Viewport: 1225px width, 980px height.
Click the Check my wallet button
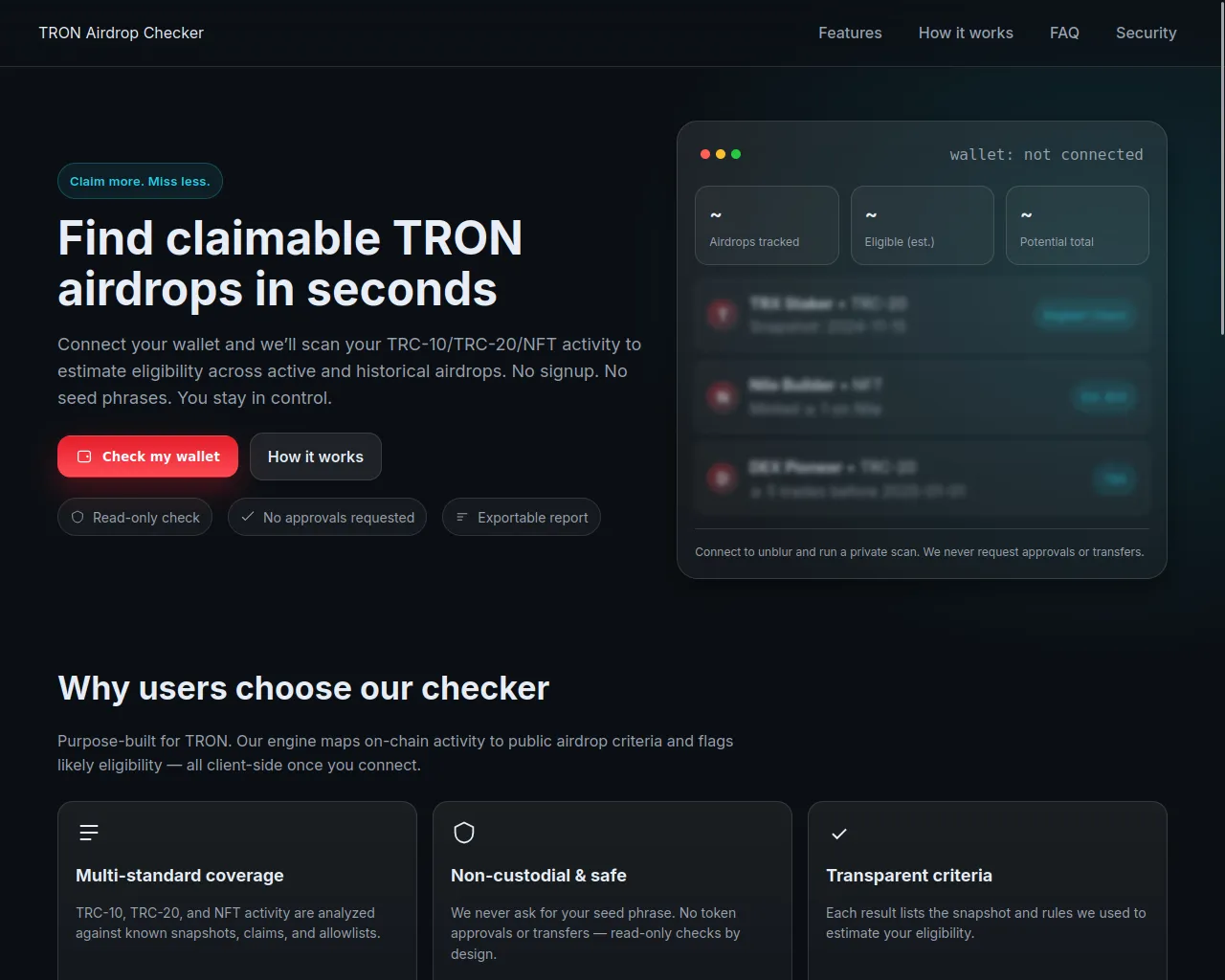(148, 457)
